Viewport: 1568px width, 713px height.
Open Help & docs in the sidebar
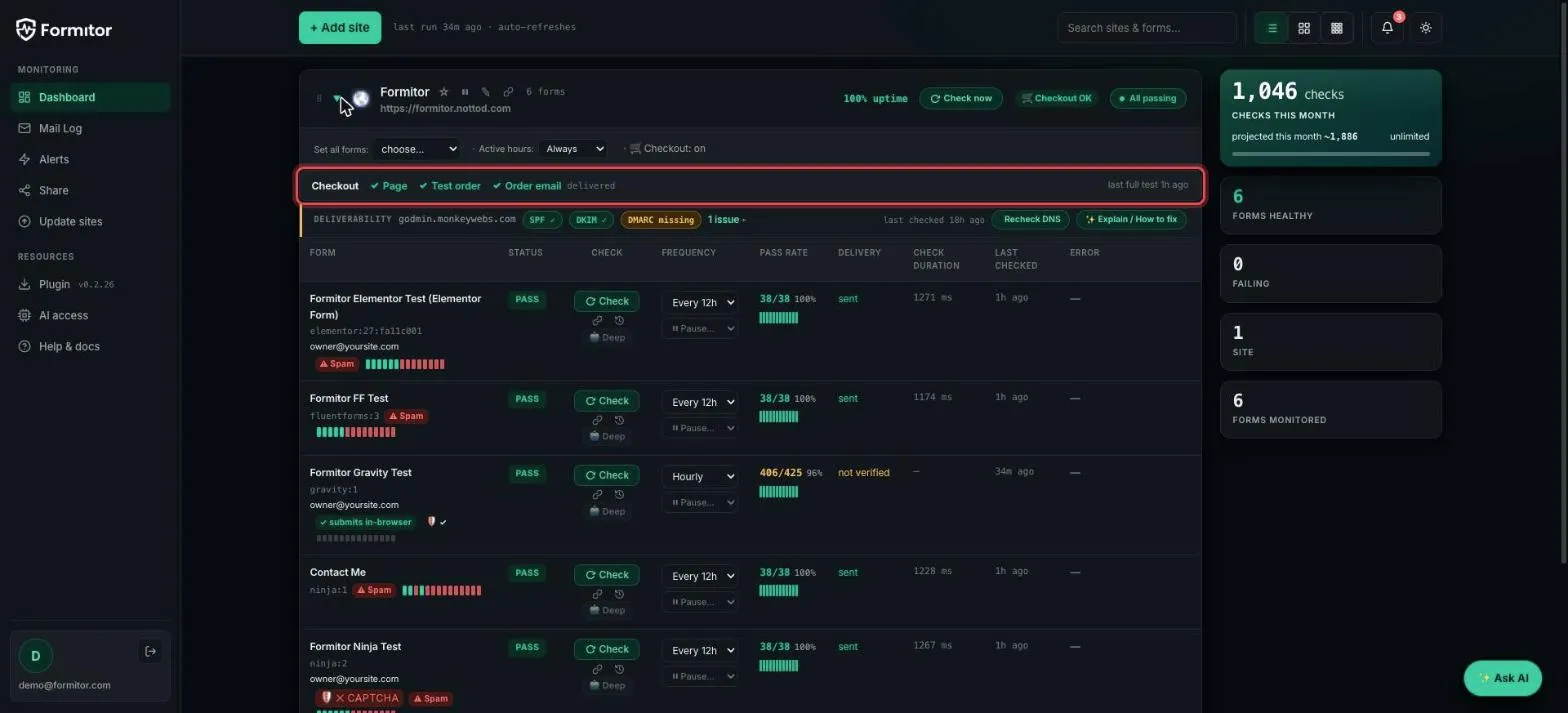90,347
